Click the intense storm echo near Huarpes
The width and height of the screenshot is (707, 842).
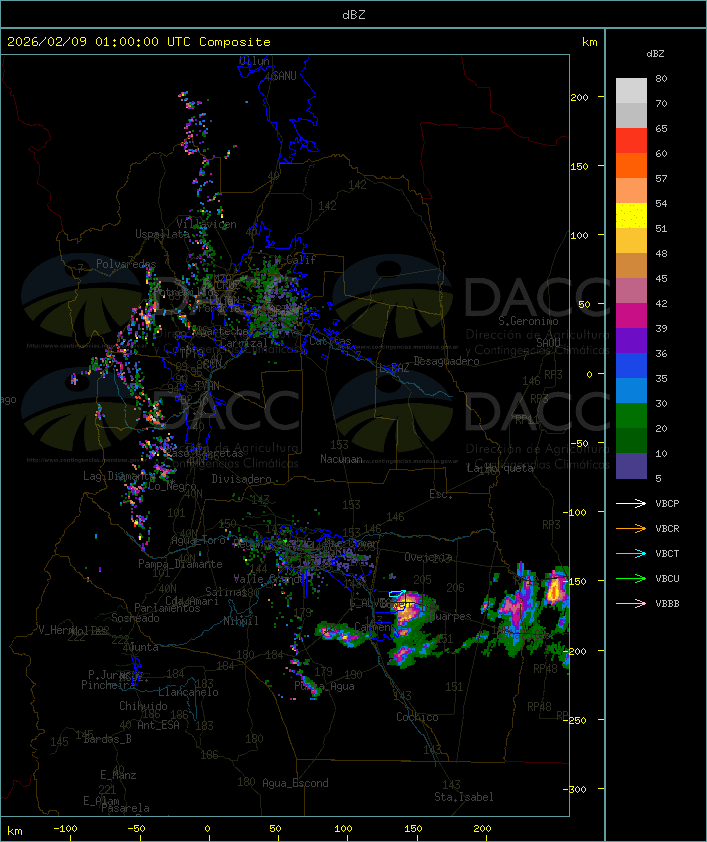pyautogui.click(x=409, y=607)
